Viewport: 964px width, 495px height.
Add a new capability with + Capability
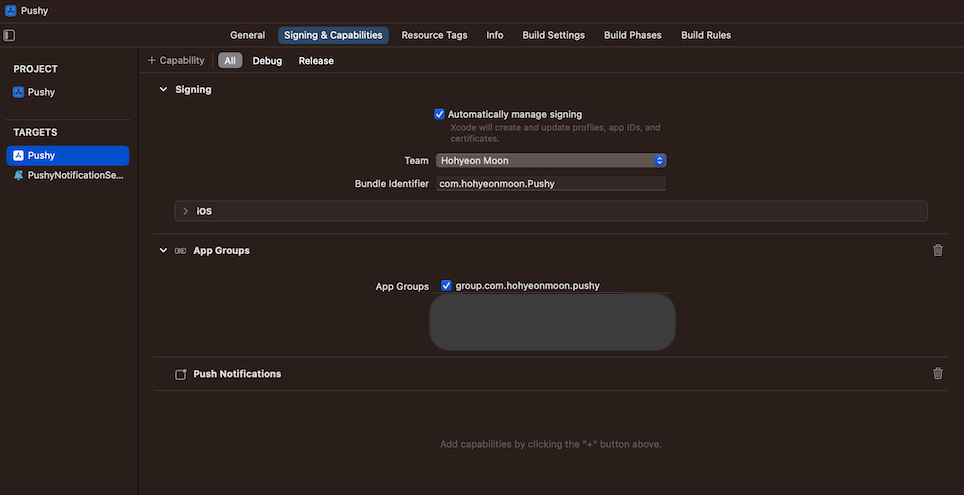tap(176, 61)
